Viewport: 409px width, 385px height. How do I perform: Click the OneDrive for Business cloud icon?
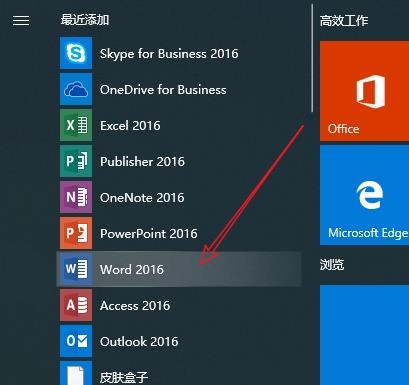click(76, 89)
